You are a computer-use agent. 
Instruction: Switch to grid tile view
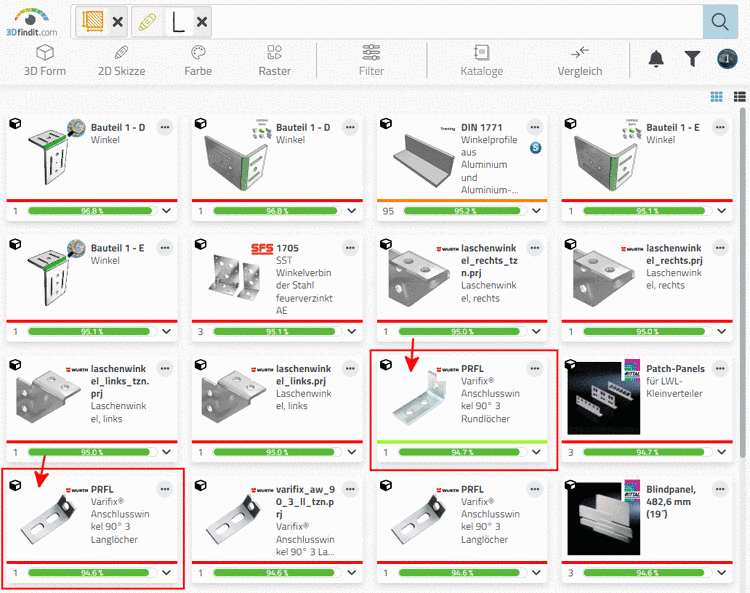[717, 97]
